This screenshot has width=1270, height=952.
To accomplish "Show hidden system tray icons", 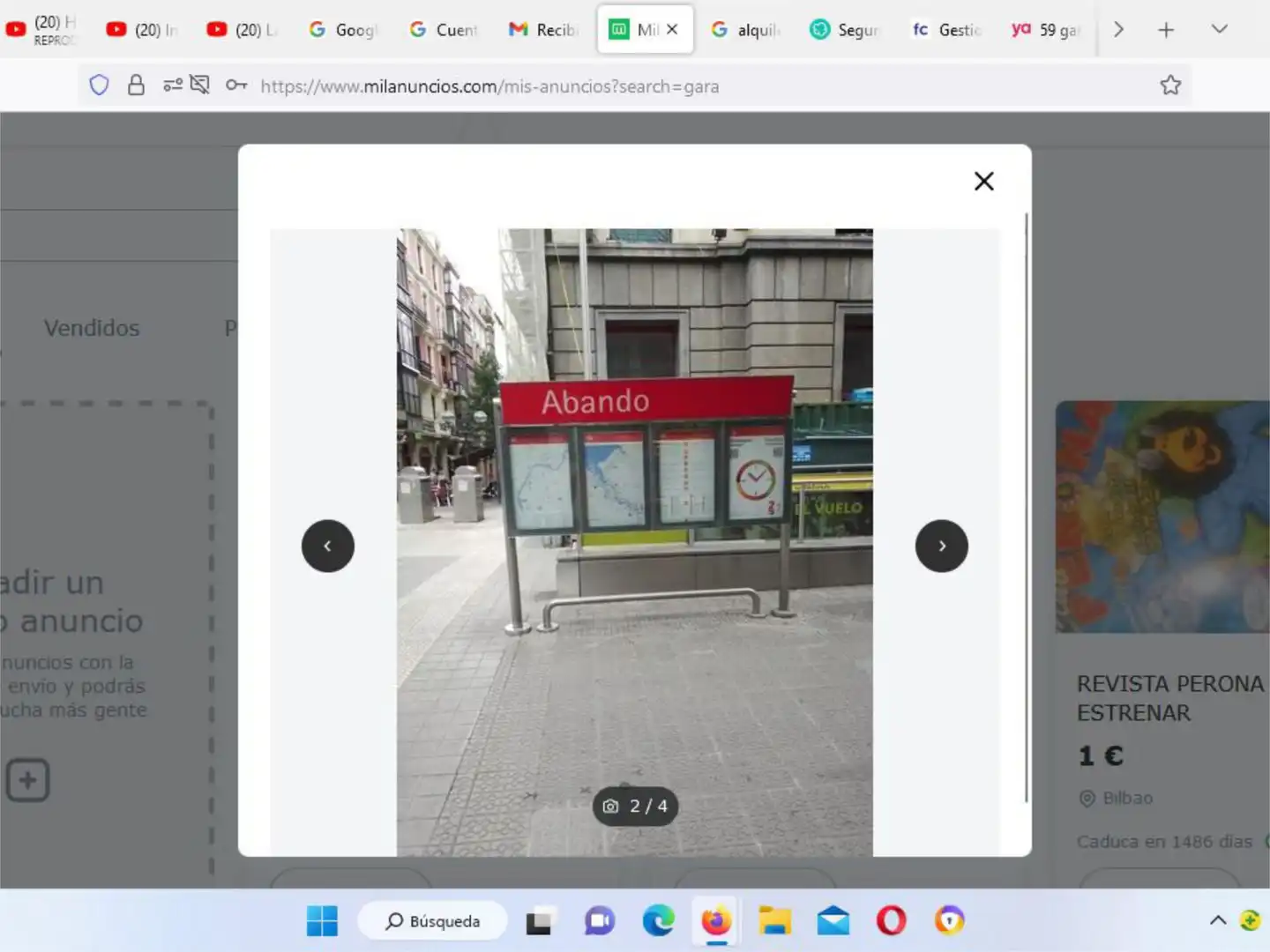I will (1218, 920).
